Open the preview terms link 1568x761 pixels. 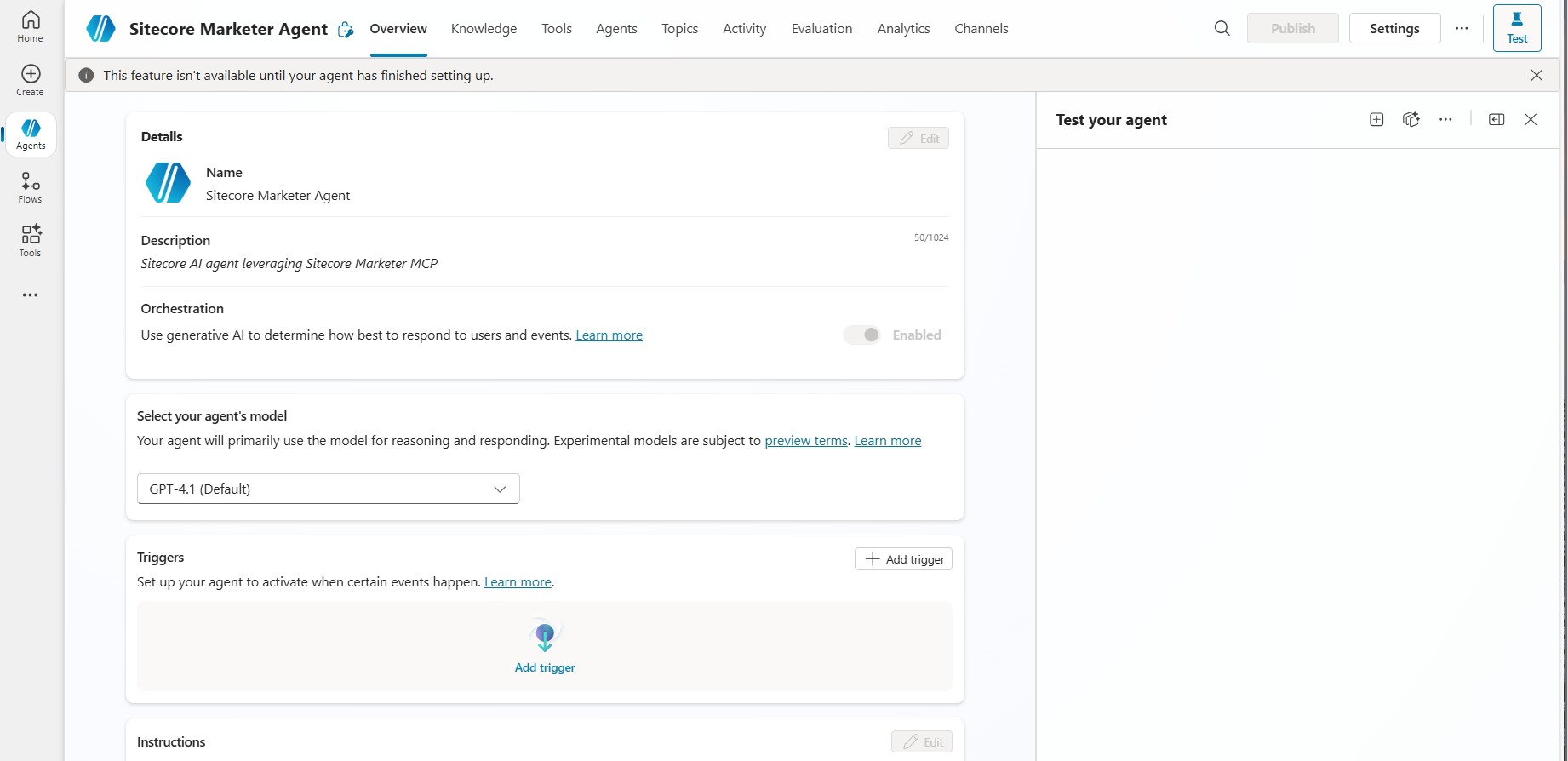(806, 440)
